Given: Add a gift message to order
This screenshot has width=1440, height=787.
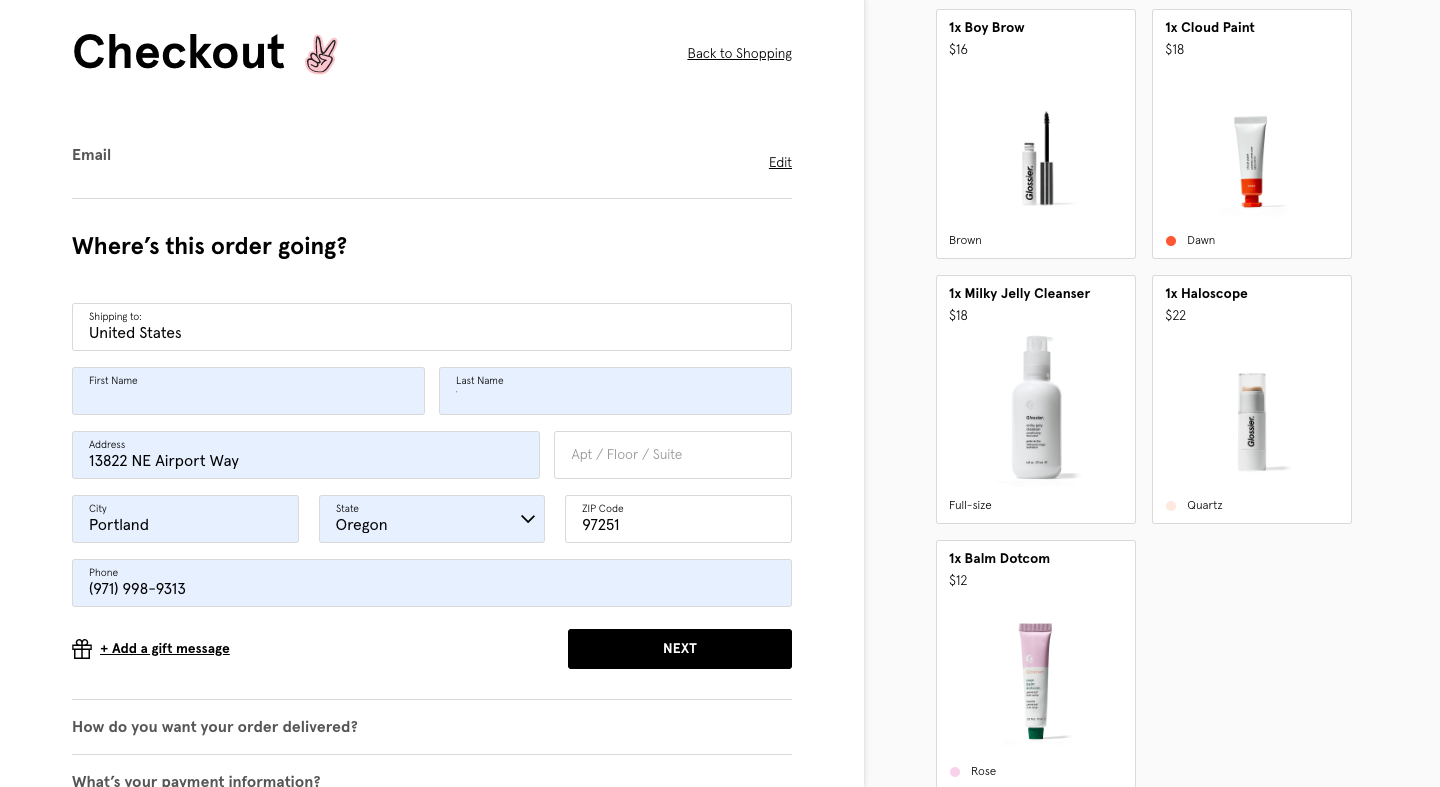Looking at the screenshot, I should (165, 649).
